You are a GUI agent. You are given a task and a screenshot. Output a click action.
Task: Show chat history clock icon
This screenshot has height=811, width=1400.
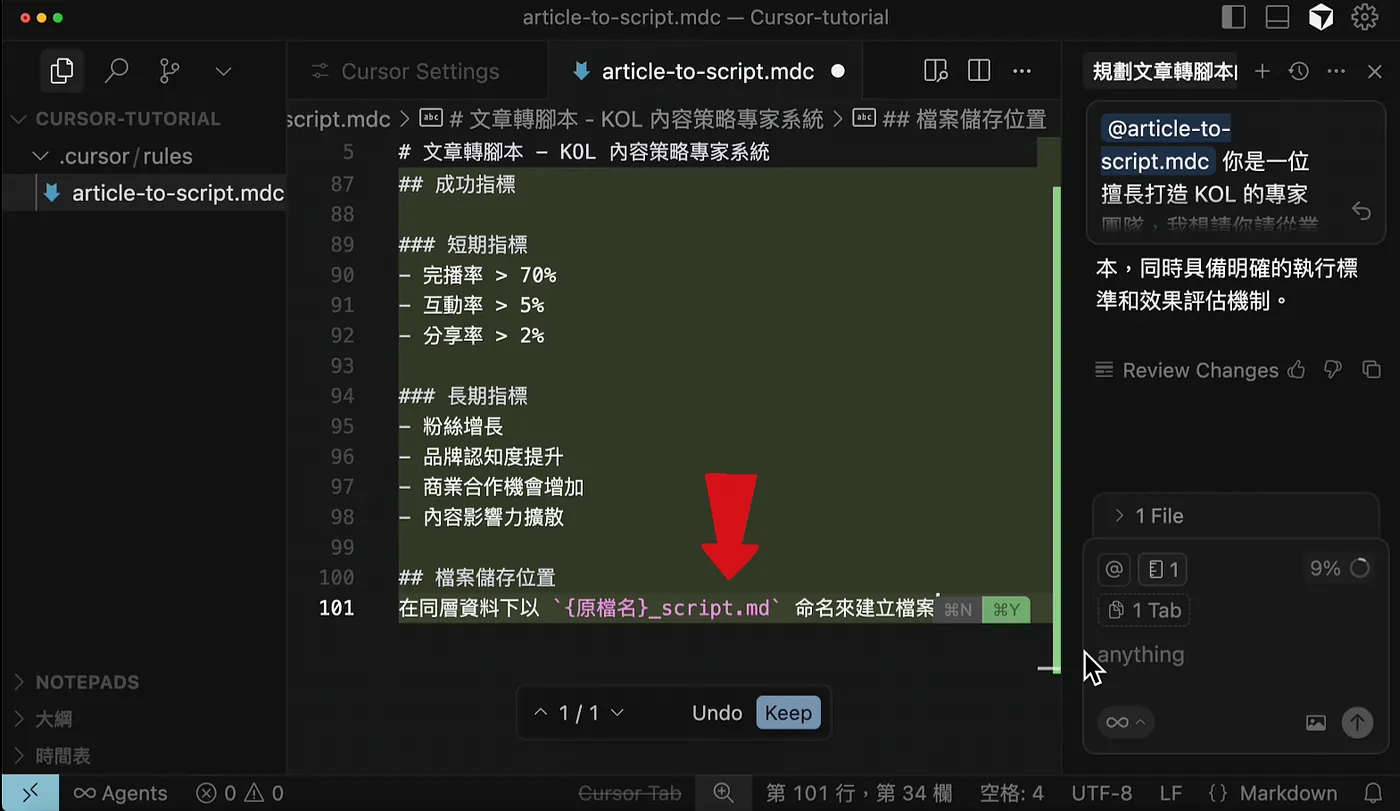(x=1299, y=71)
